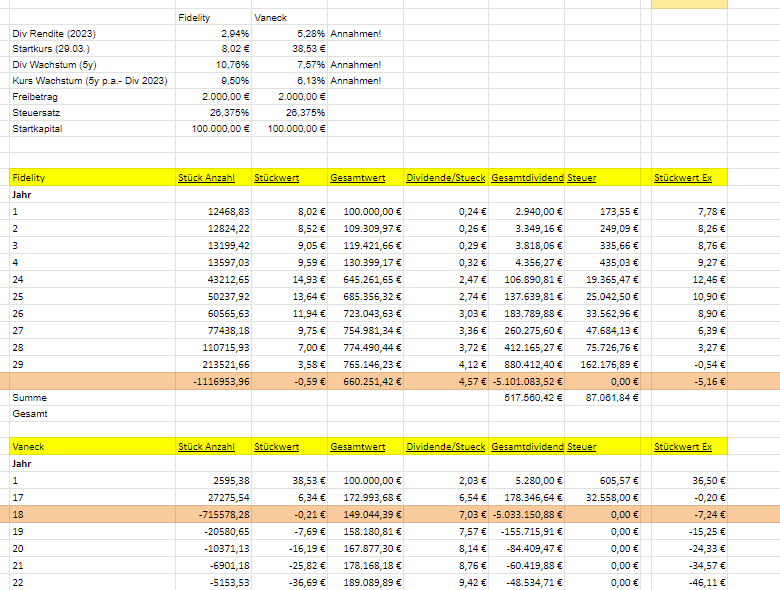Viewport: 780px width, 590px height.
Task: Click the 87.061,84 € tax total cell
Action: [610, 397]
